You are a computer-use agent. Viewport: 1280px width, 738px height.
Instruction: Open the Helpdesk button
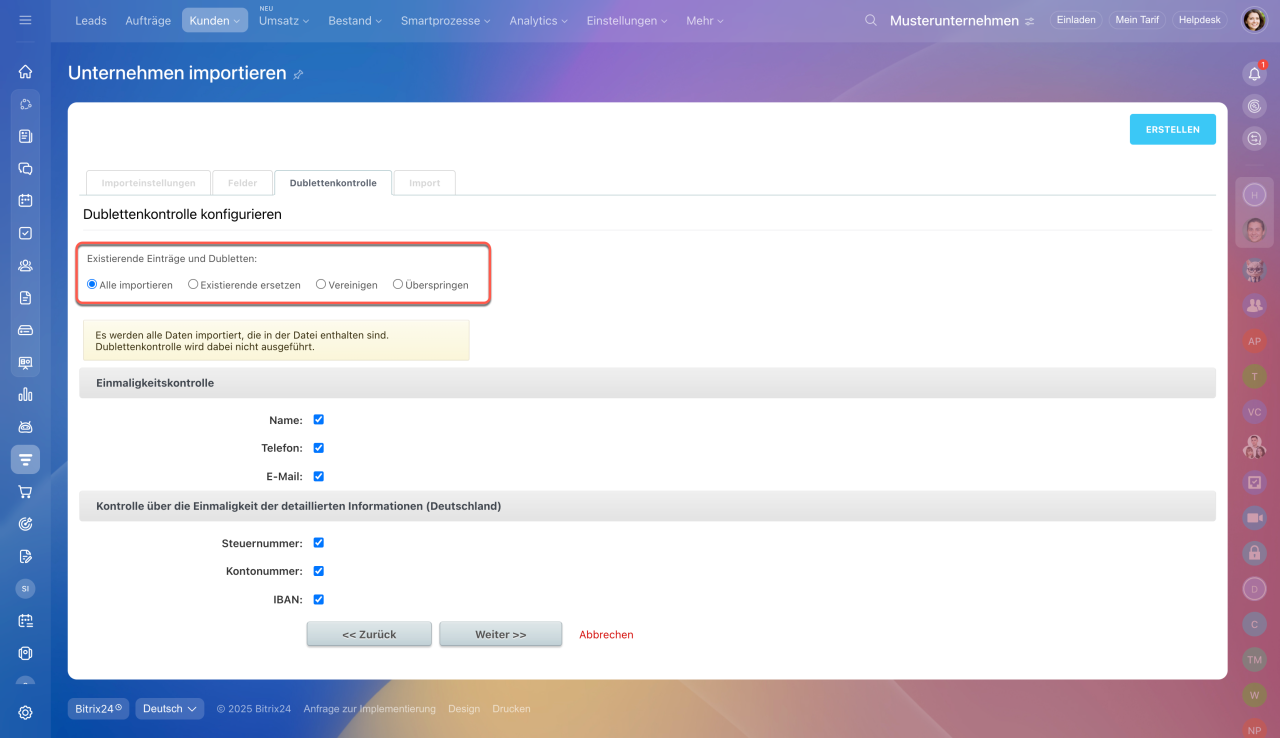pos(1200,20)
